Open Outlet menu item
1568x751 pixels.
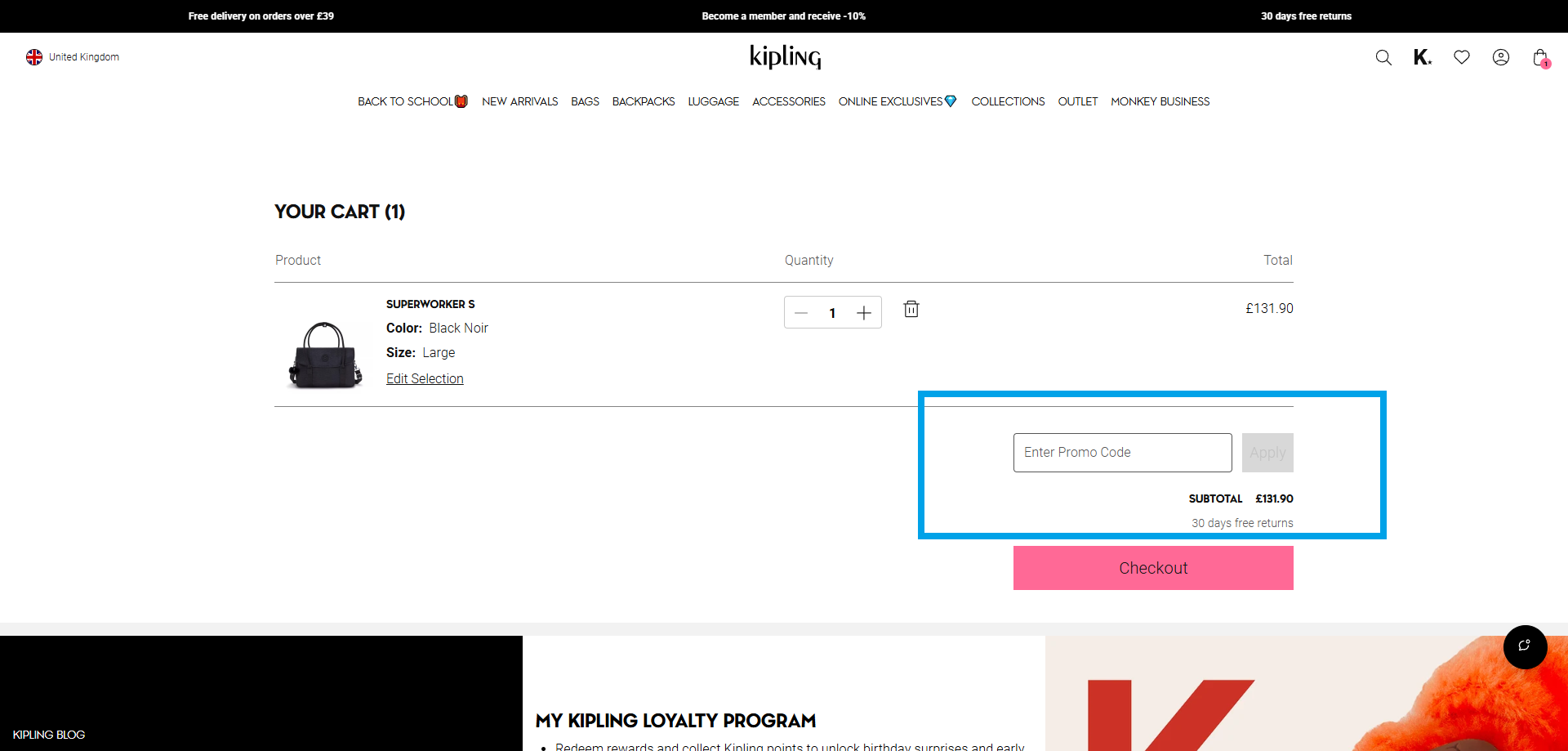(x=1078, y=101)
